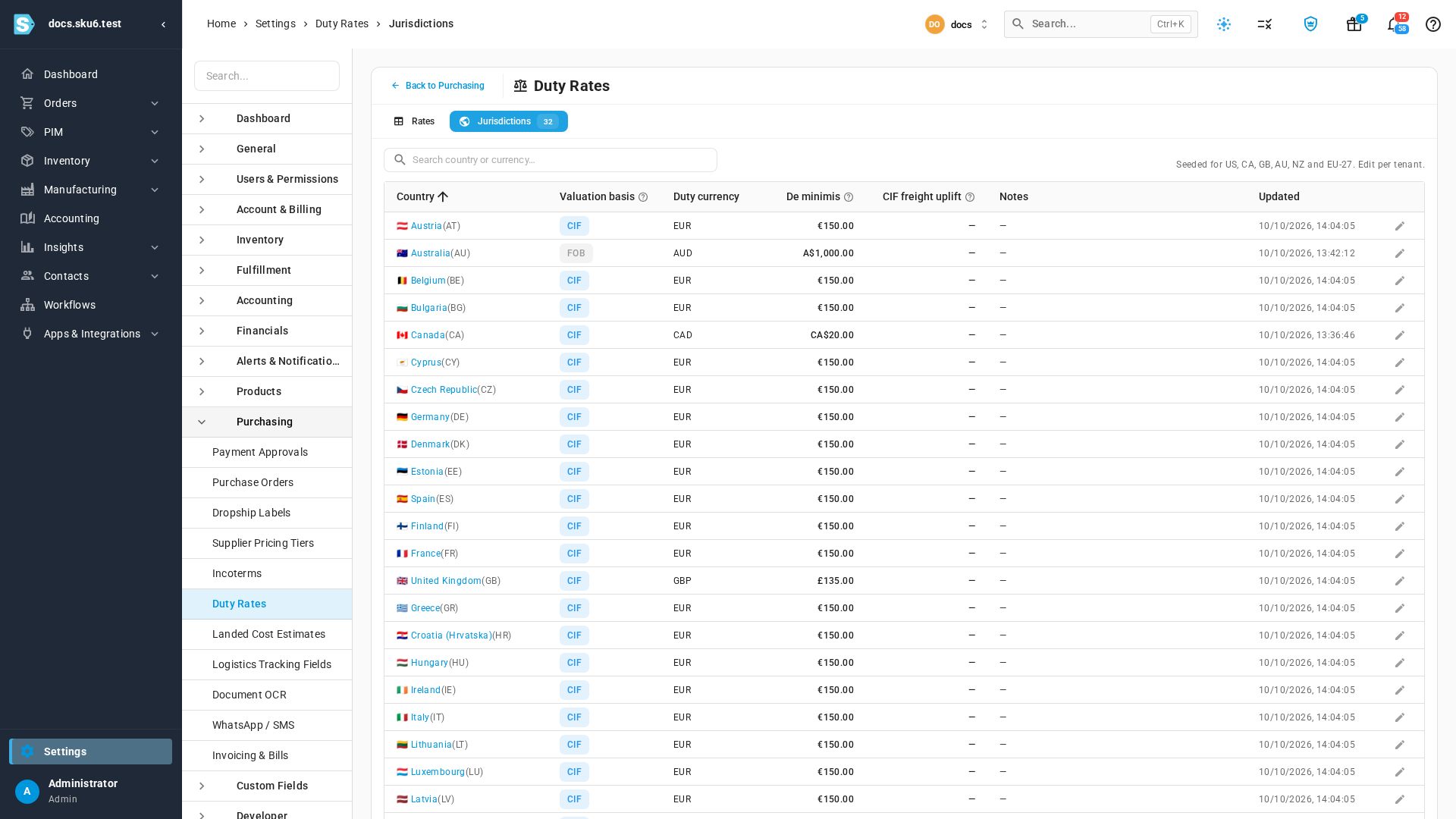Edit the Austria jurisdiction row pencil
Viewport: 1456px width, 819px height.
tap(1400, 226)
